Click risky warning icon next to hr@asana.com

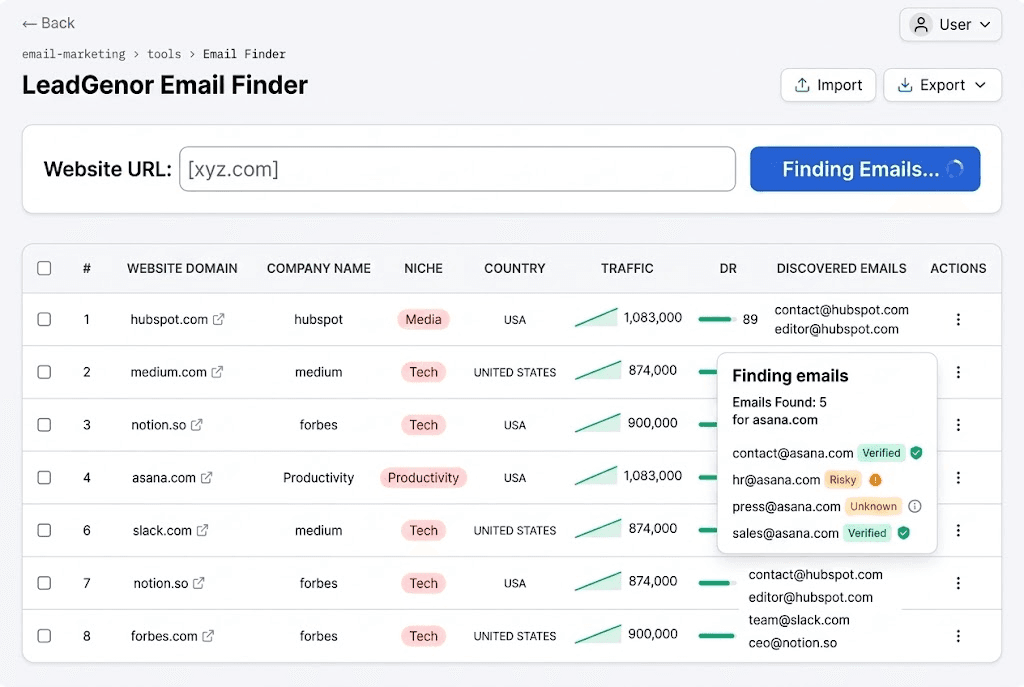875,480
